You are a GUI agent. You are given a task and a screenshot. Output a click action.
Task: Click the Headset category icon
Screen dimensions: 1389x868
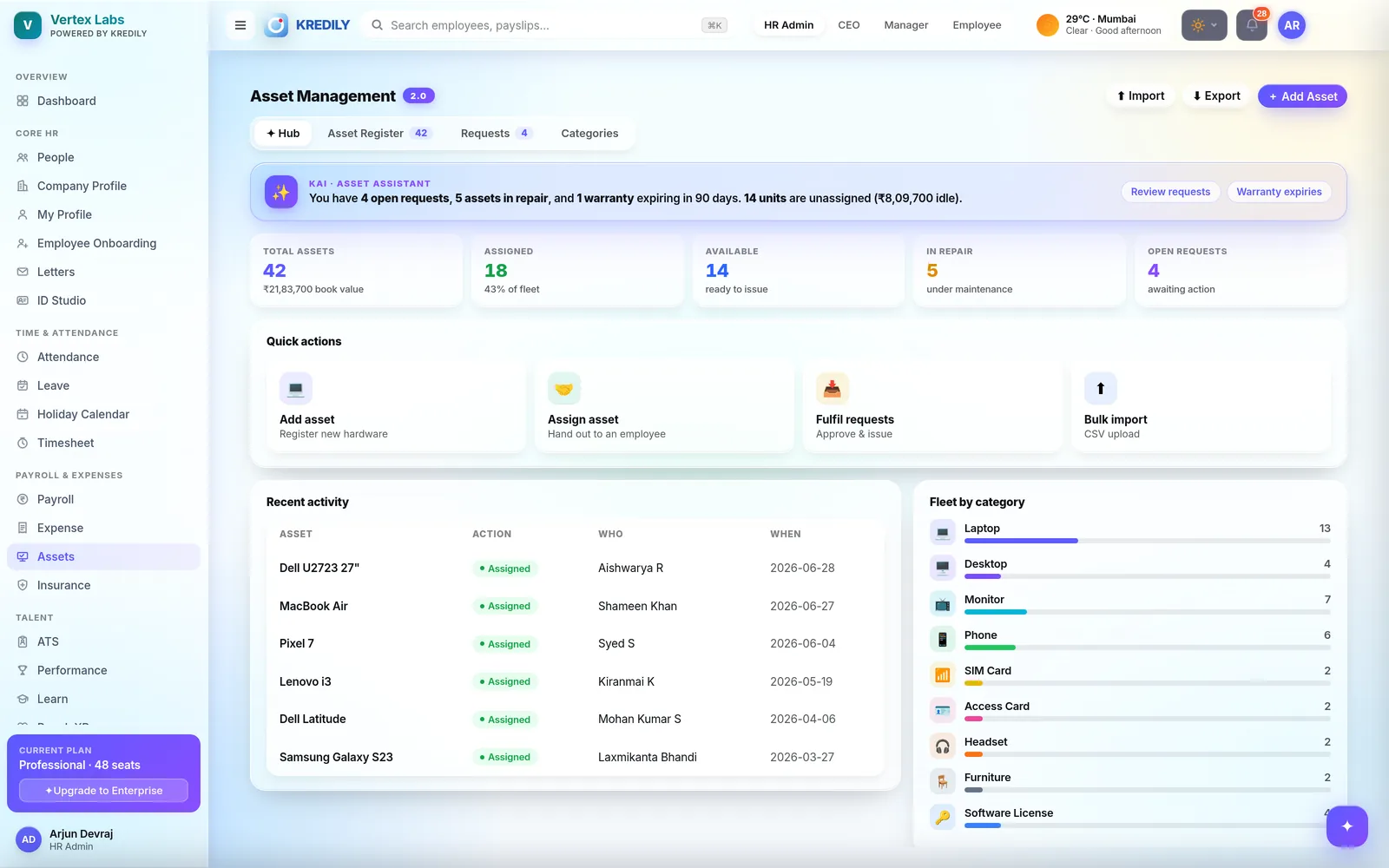pyautogui.click(x=942, y=746)
